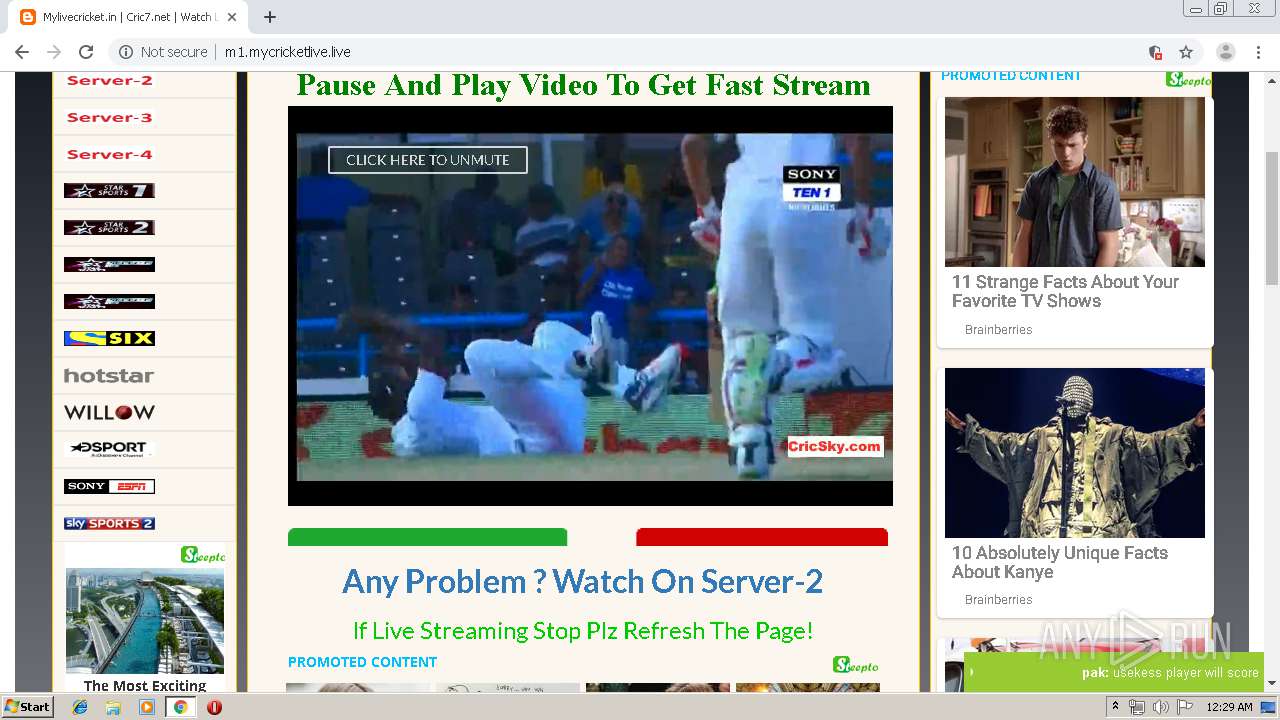Click the live cricket video player
The image size is (1280, 720).
pyautogui.click(x=590, y=306)
